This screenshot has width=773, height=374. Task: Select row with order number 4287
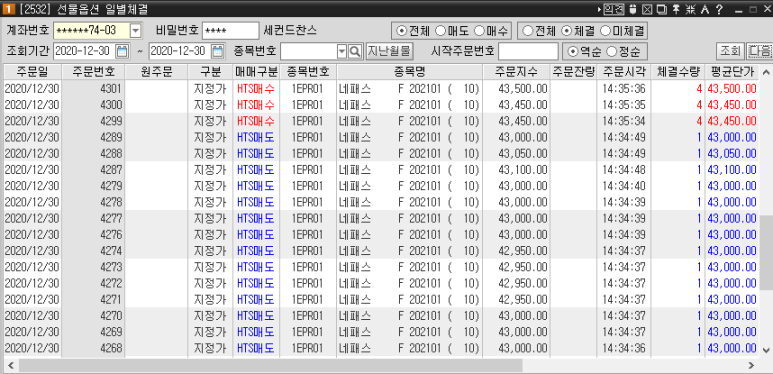[x=382, y=170]
